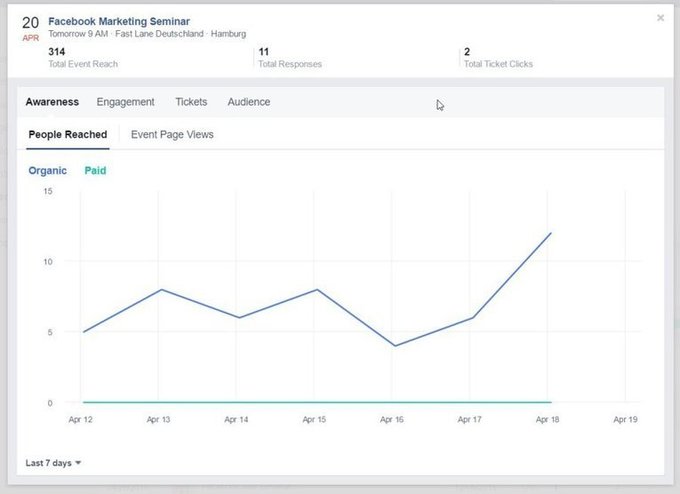This screenshot has height=494, width=680.
Task: Toggle the Organic series legend
Action: (48, 170)
